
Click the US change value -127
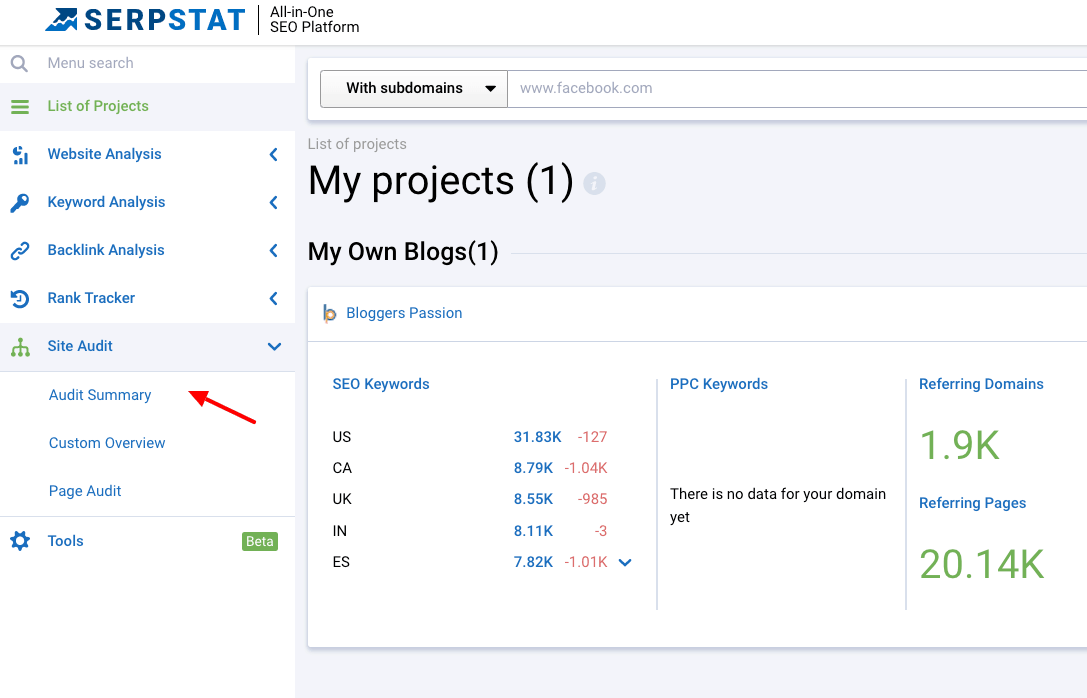[x=592, y=437]
